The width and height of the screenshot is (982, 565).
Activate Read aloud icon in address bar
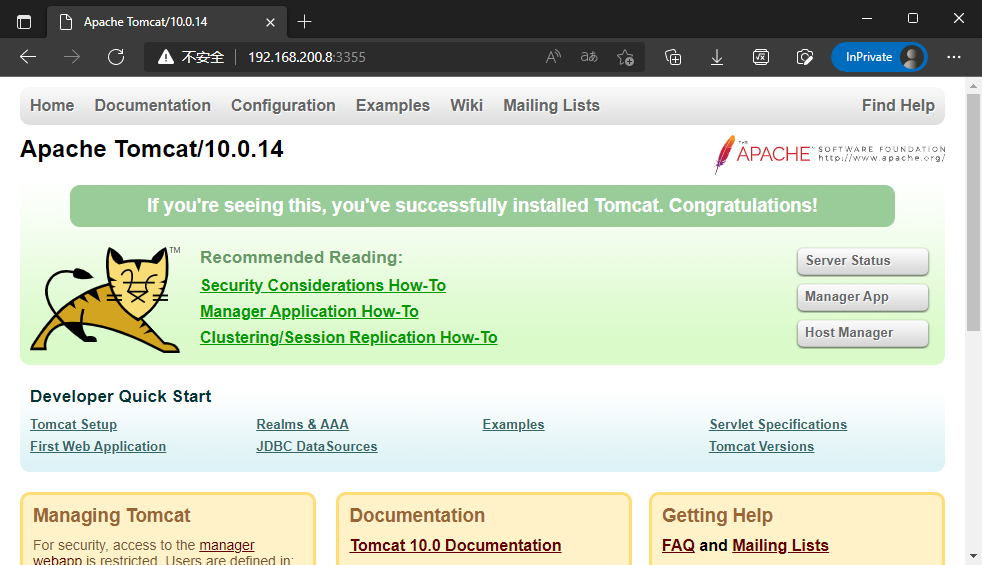[553, 57]
